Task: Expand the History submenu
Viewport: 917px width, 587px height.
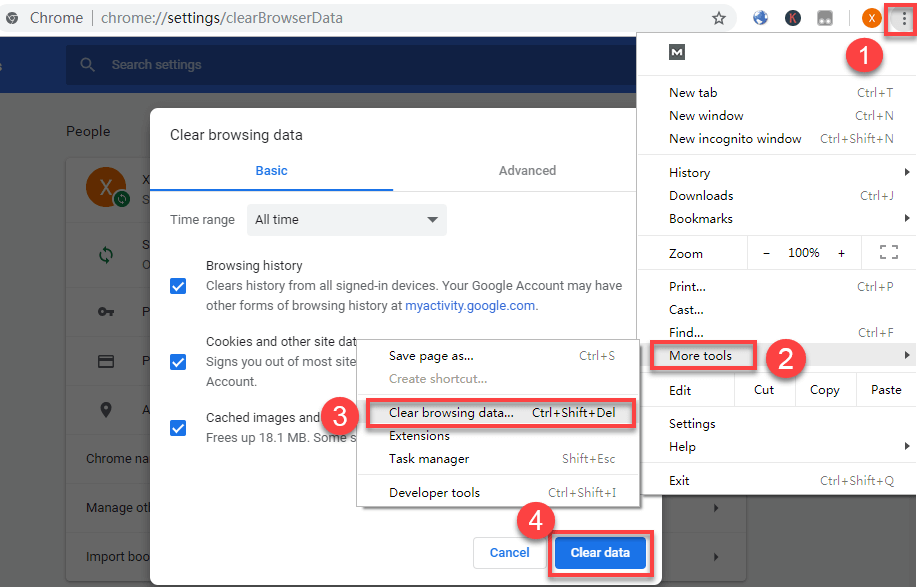Action: tap(689, 172)
